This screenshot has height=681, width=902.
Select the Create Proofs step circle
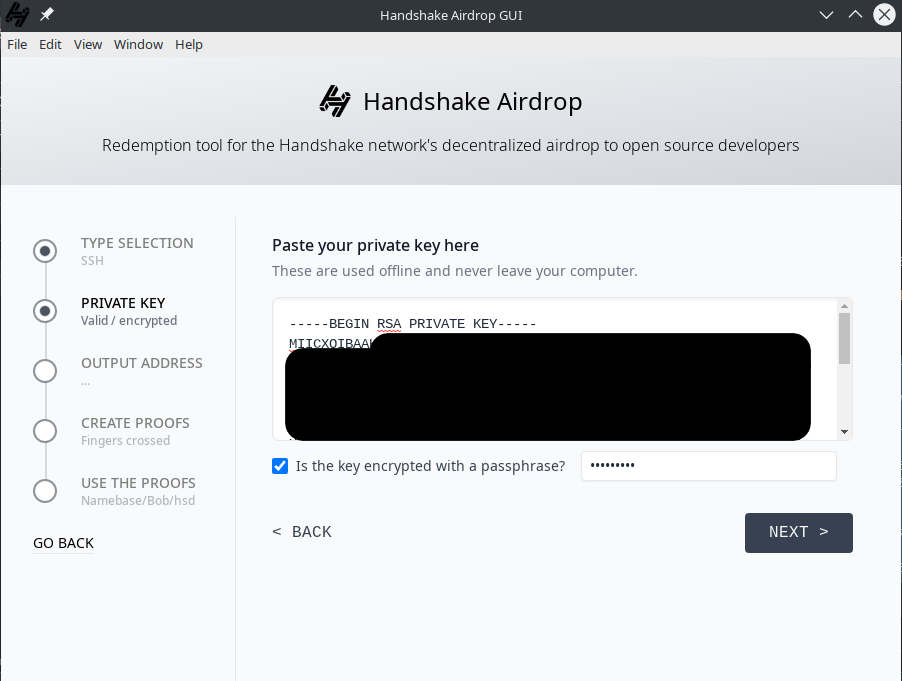[x=45, y=431]
